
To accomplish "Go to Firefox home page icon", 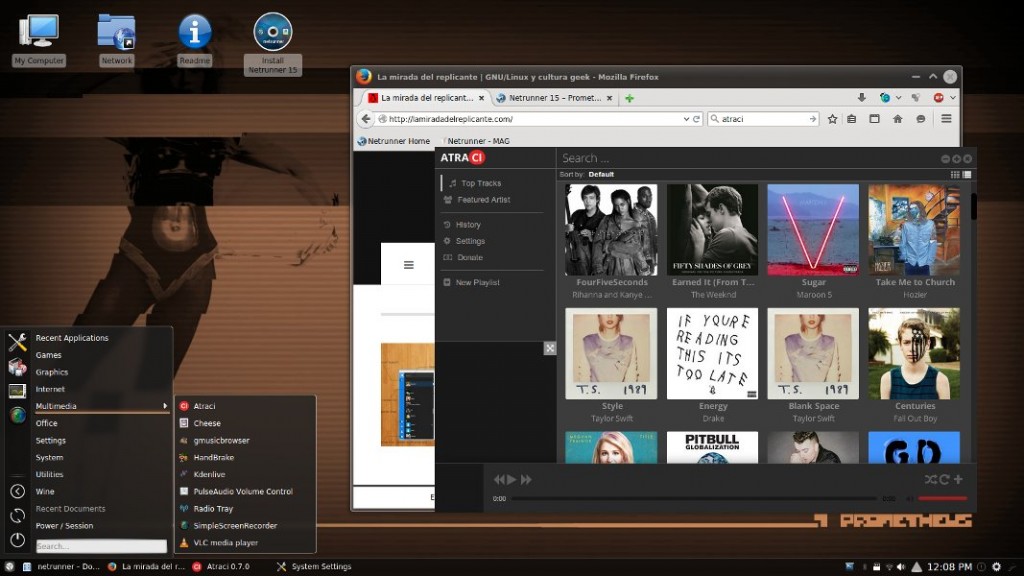I will [897, 119].
